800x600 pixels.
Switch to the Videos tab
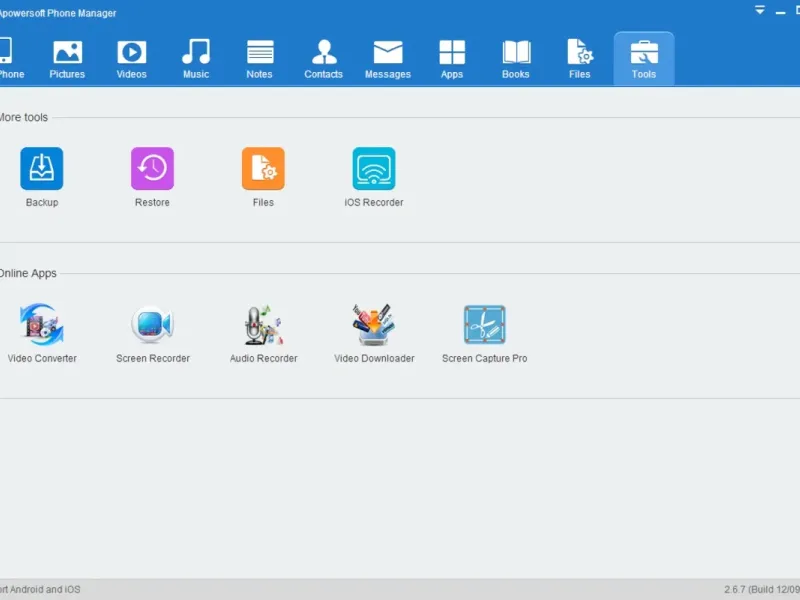132,59
